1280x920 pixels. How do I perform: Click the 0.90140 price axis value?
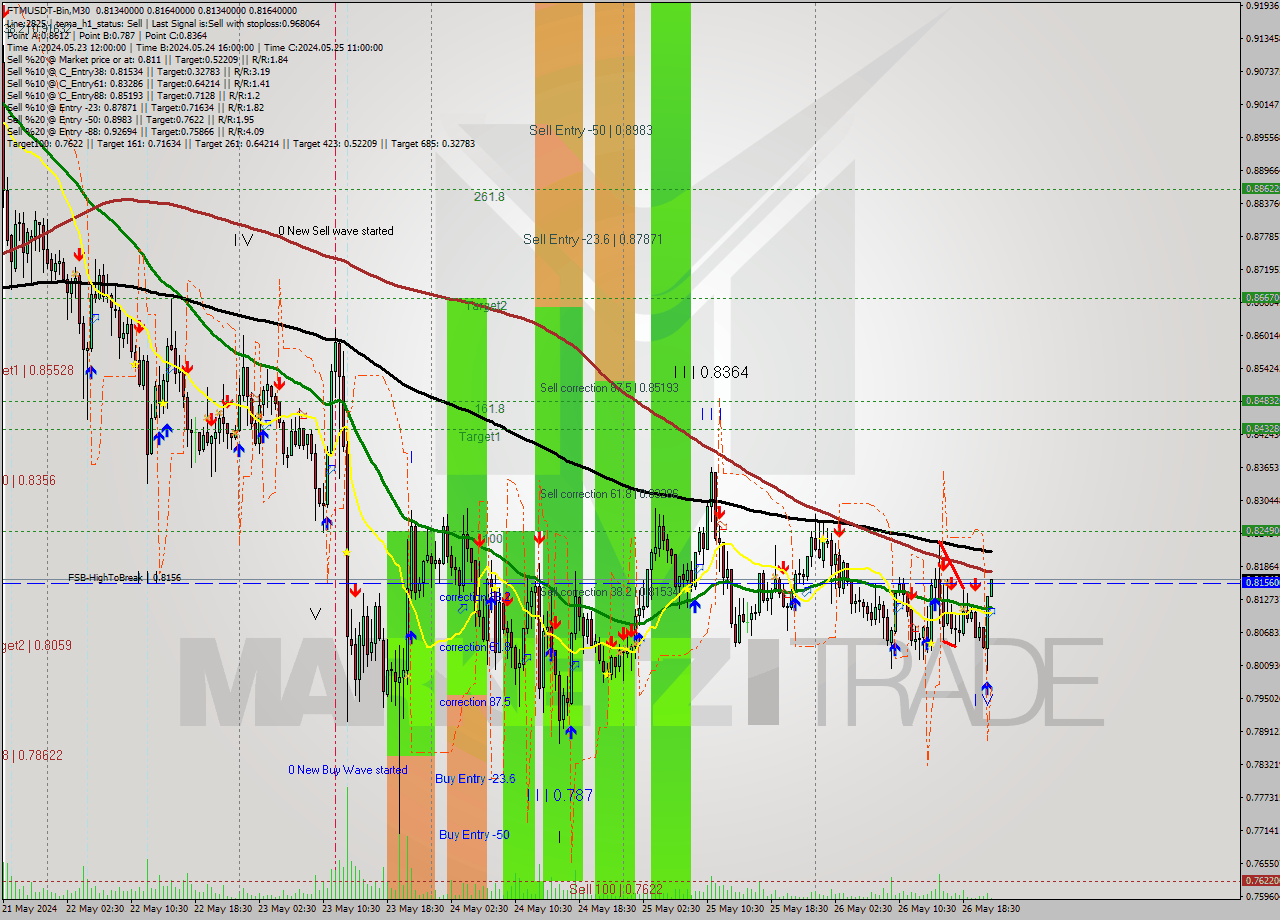pyautogui.click(x=1262, y=104)
